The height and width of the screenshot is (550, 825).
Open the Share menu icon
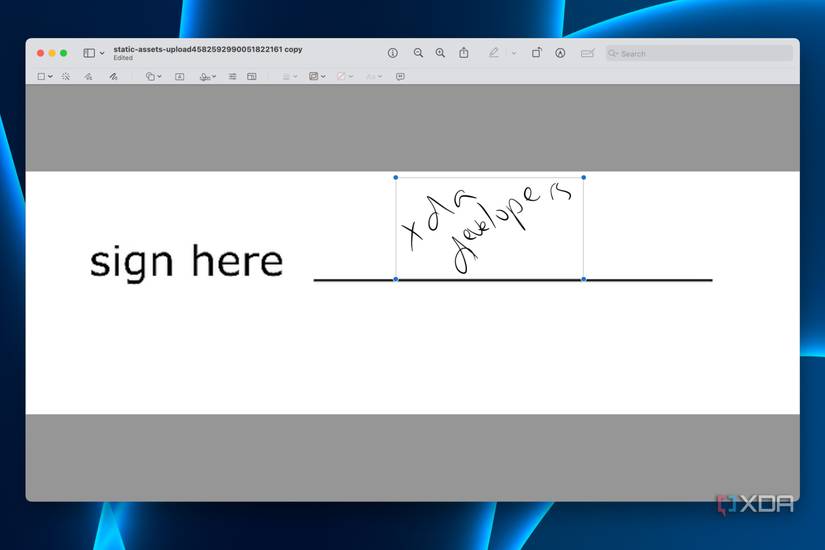[x=464, y=53]
